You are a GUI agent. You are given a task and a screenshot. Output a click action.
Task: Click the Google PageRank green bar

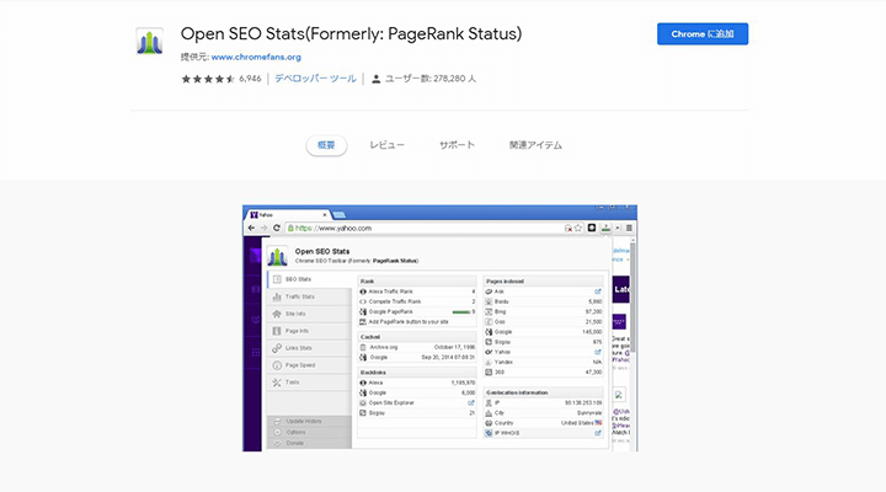point(461,312)
